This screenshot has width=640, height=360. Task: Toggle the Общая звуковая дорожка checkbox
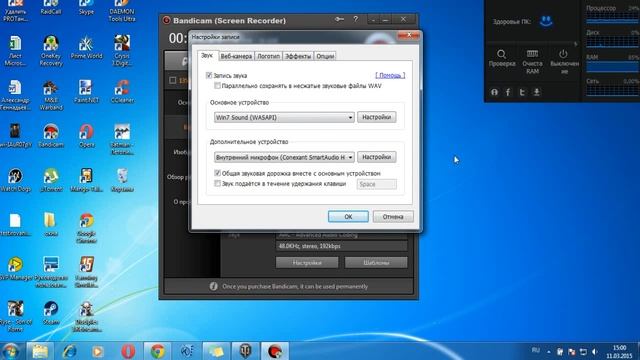pos(218,173)
